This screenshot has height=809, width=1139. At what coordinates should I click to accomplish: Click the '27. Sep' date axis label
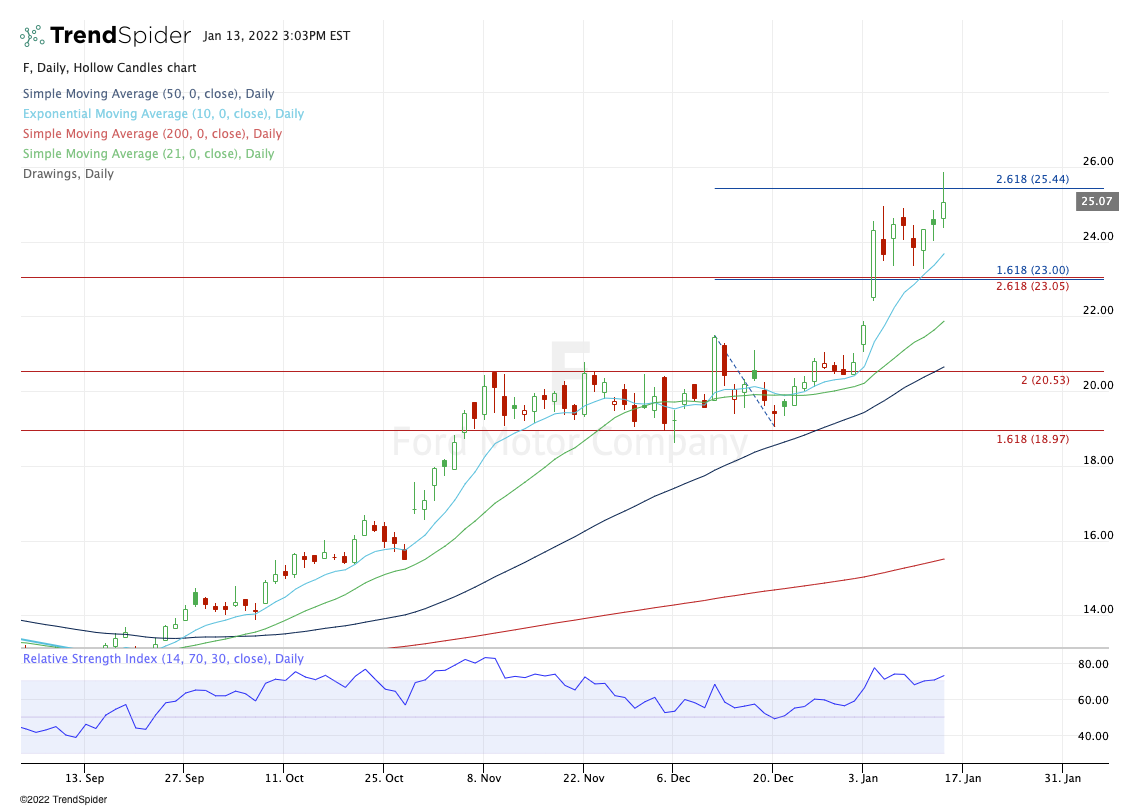click(184, 778)
